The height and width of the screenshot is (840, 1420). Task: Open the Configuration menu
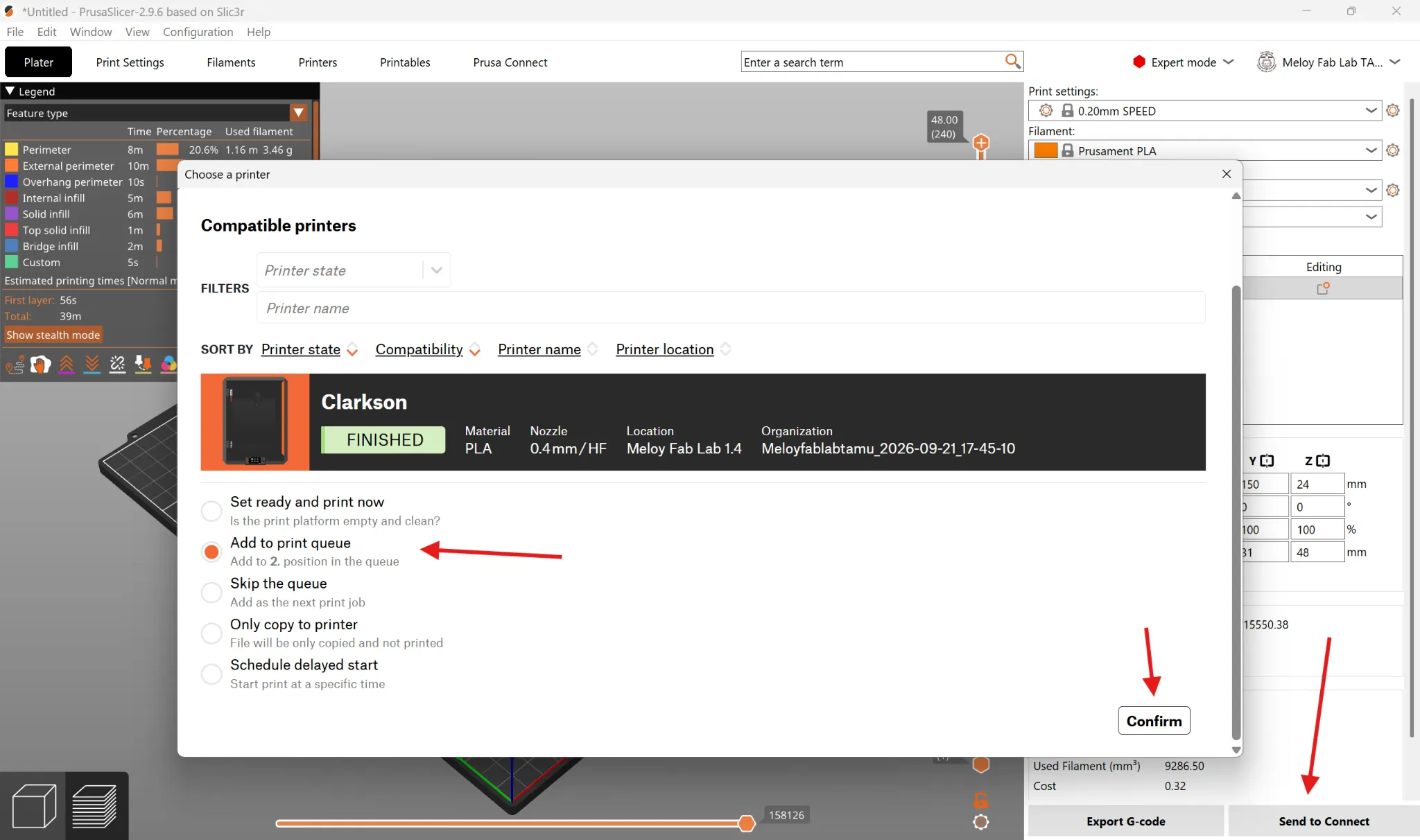(198, 32)
